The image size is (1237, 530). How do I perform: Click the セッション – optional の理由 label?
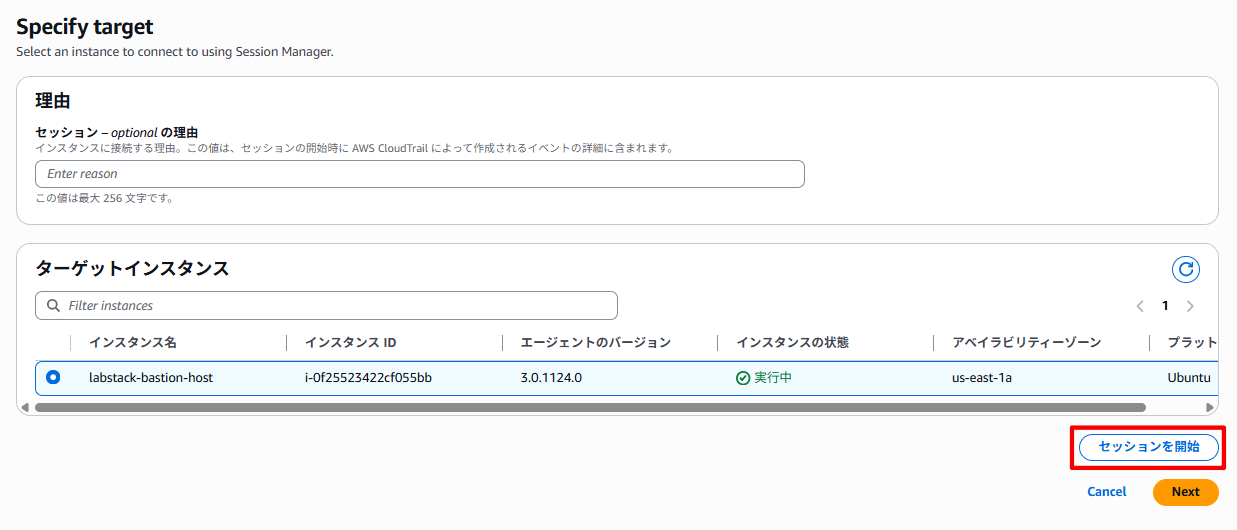click(117, 132)
